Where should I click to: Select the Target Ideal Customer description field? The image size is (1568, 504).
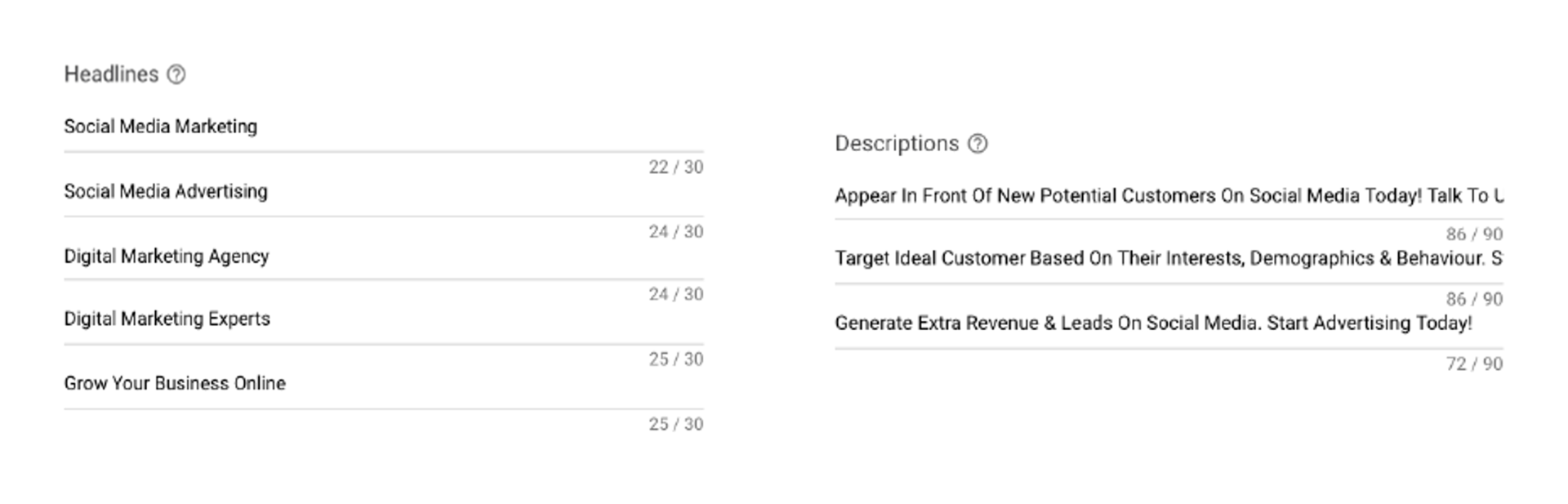(1169, 259)
